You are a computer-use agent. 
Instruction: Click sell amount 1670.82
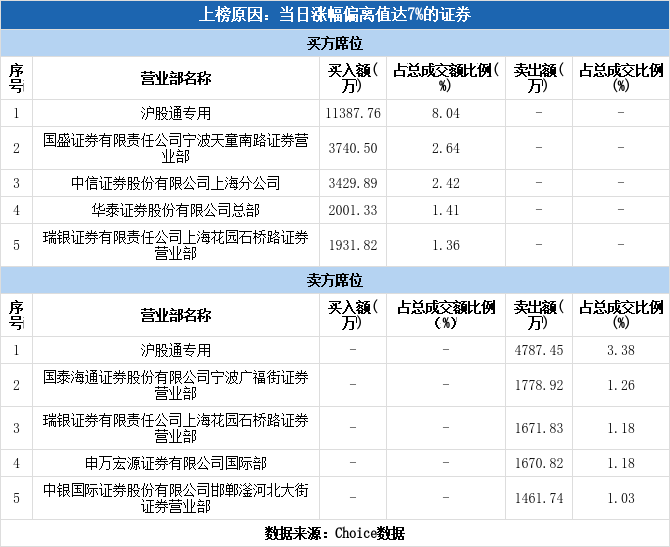(539, 463)
